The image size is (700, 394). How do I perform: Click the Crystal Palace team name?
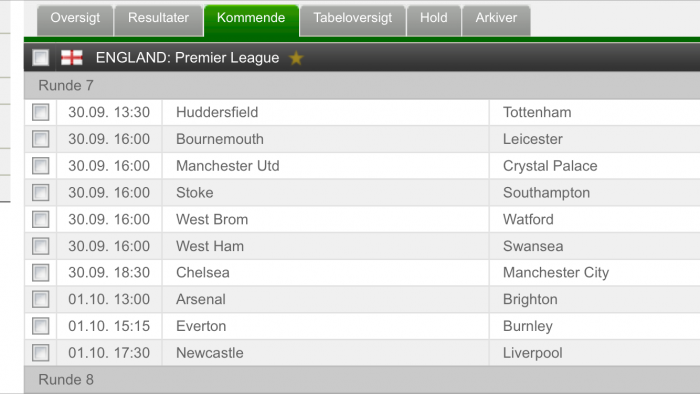click(x=550, y=166)
